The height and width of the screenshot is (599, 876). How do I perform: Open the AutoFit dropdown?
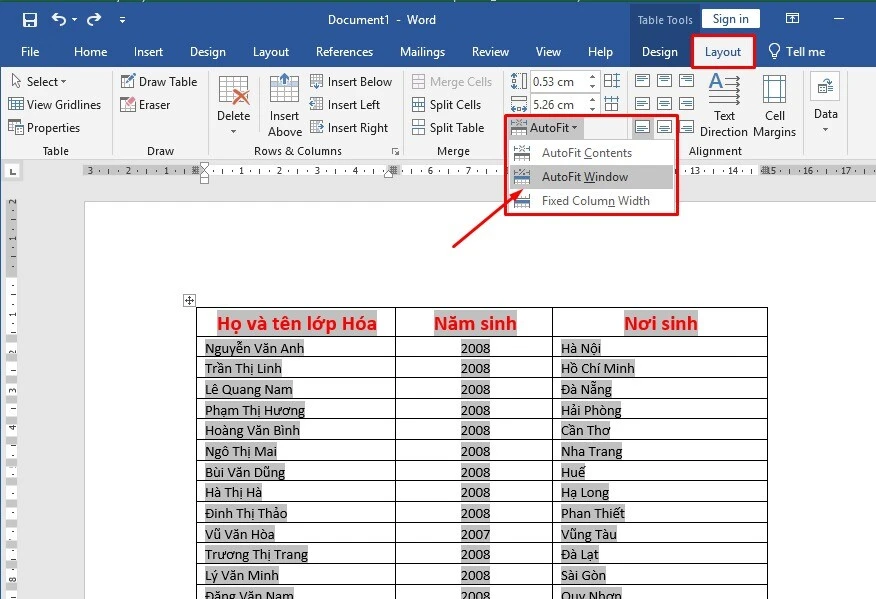(543, 127)
